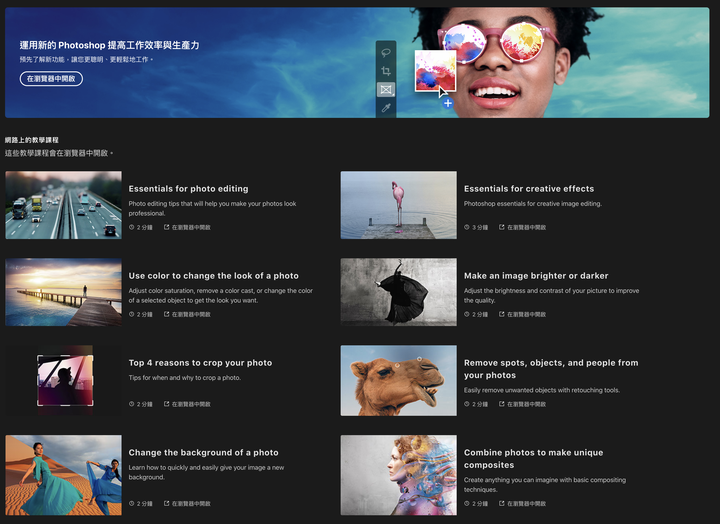Open the Essentials for photo editing thumbnail

click(63, 205)
